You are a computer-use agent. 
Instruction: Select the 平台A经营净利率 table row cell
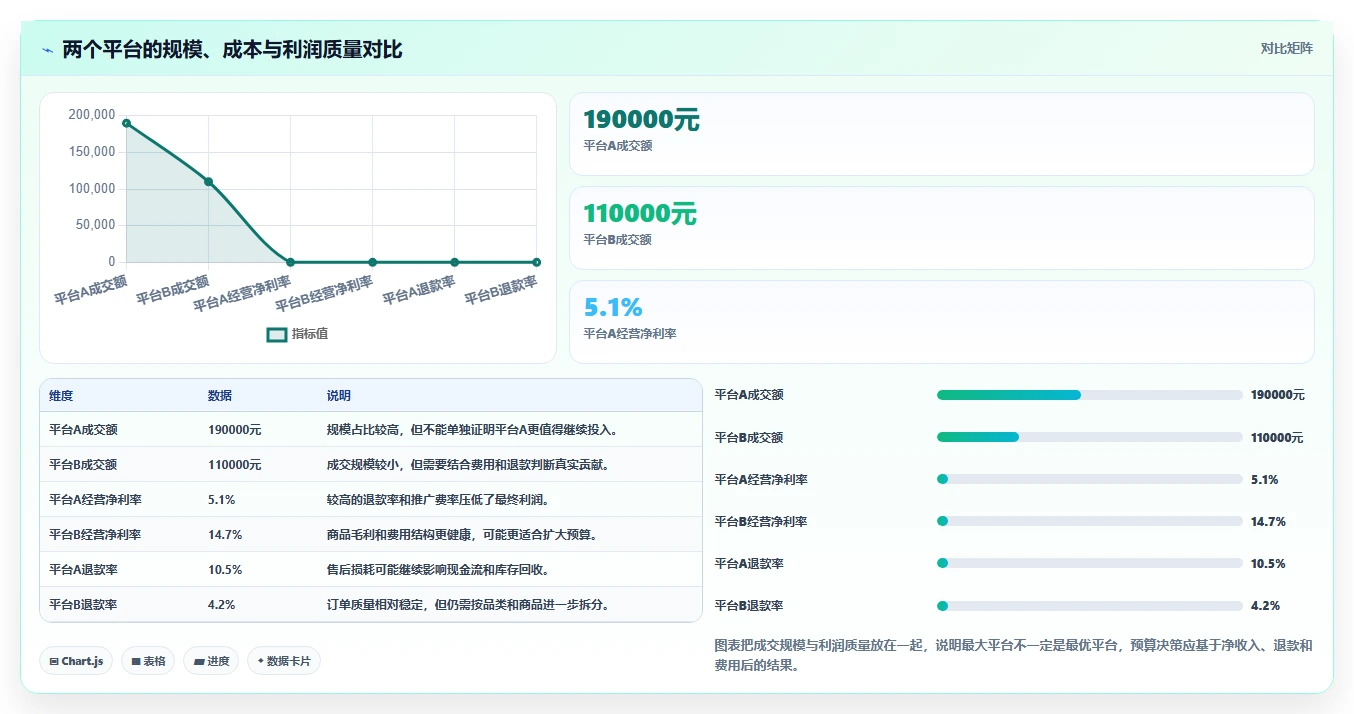click(95, 500)
